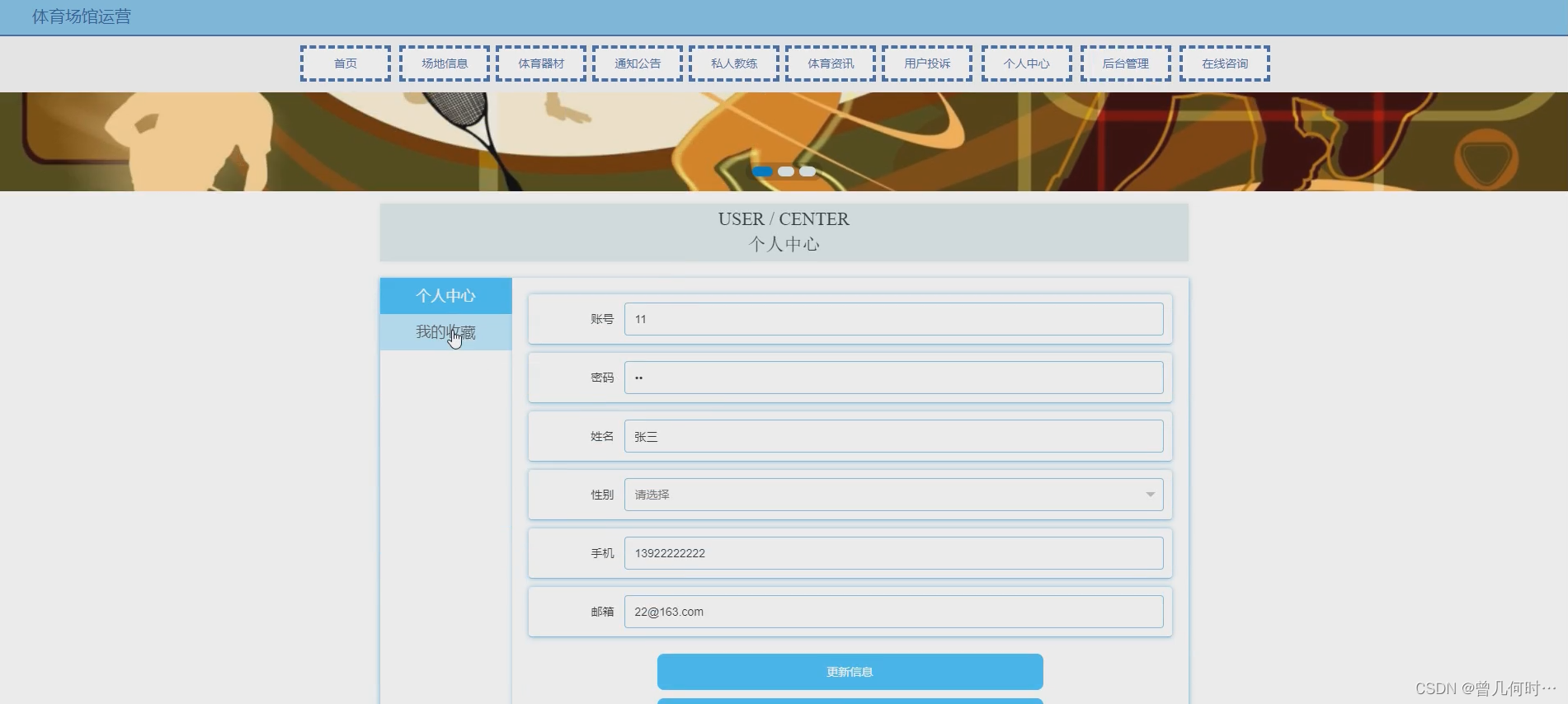The height and width of the screenshot is (704, 1568).
Task: Open 体育器材 in the navigation bar
Action: [541, 63]
